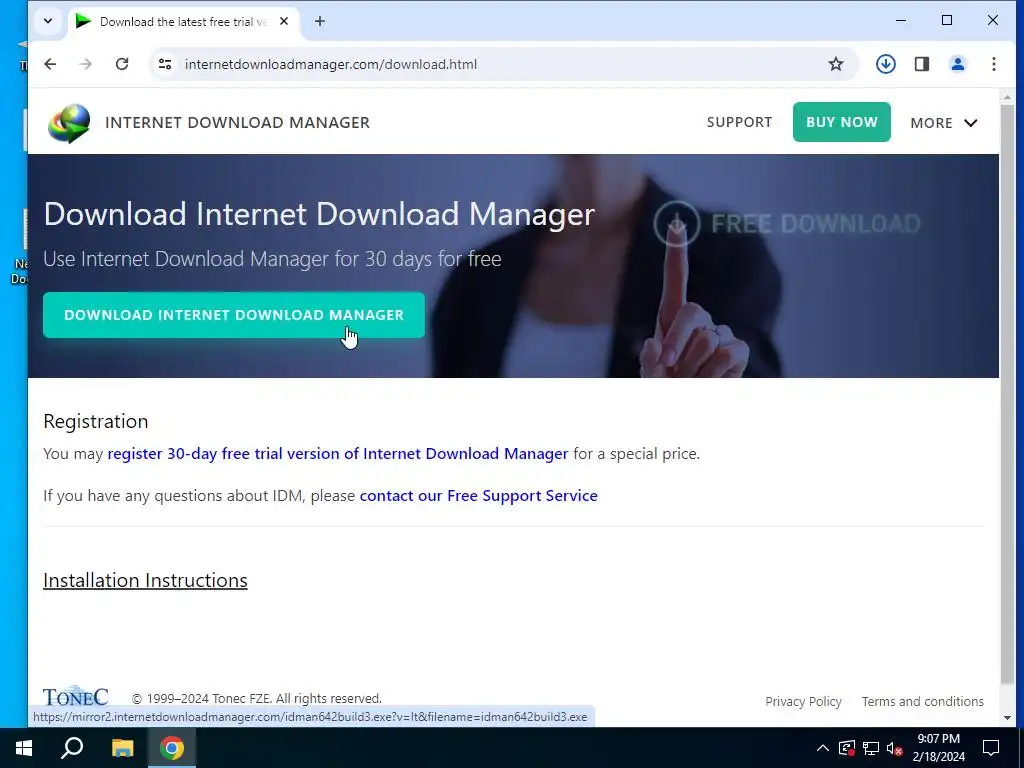This screenshot has height=768, width=1024.
Task: Show hidden system tray icons
Action: [823, 748]
